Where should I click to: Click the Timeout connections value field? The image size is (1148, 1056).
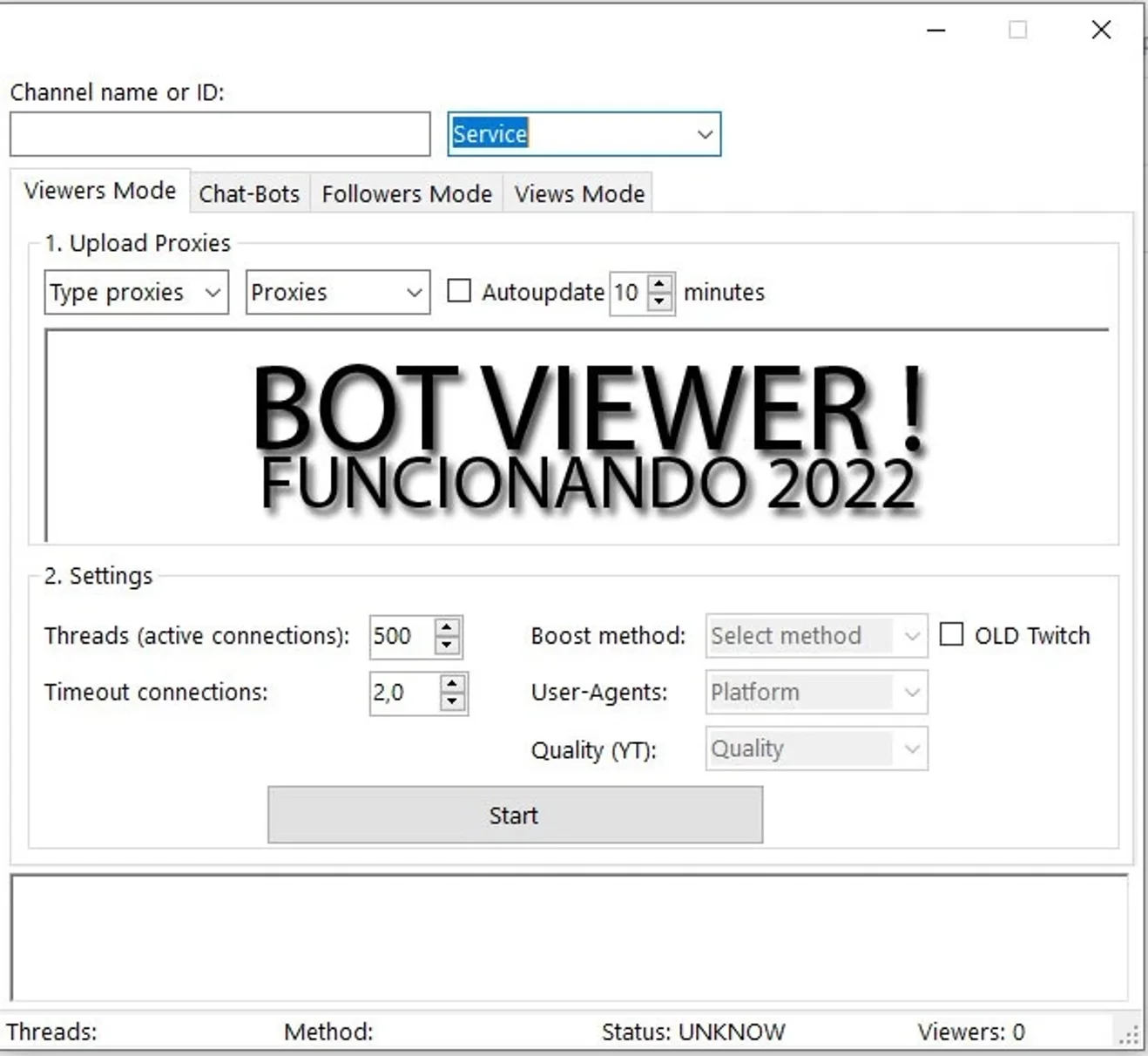tap(405, 693)
